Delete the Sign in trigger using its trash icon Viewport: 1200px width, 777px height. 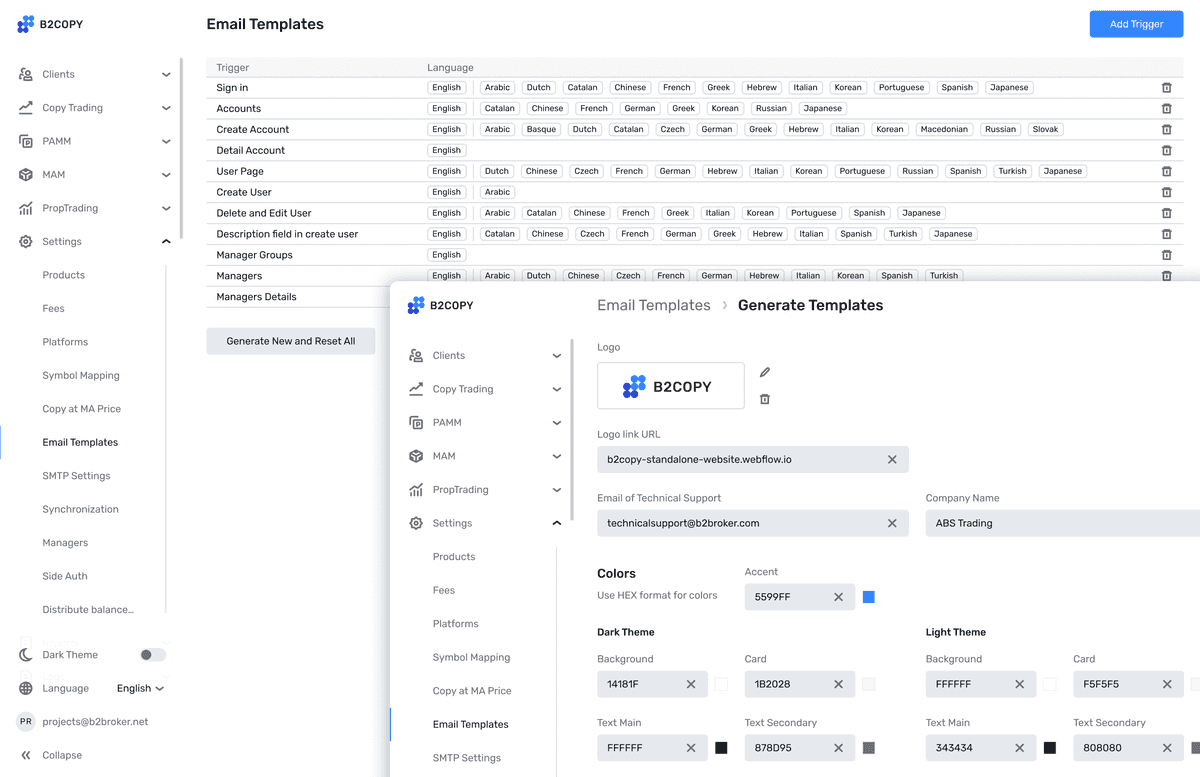(1166, 87)
